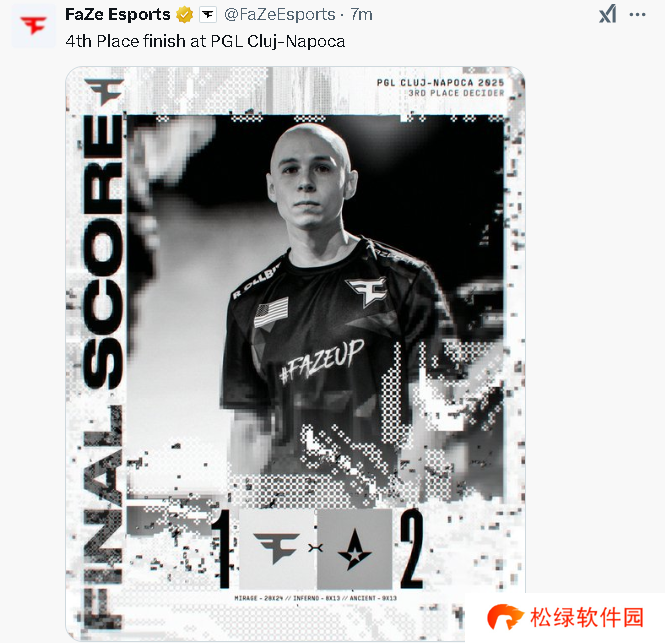The image size is (665, 643).
Task: Click the Mirage Inferno Ancient map scores line
Action: point(316,598)
